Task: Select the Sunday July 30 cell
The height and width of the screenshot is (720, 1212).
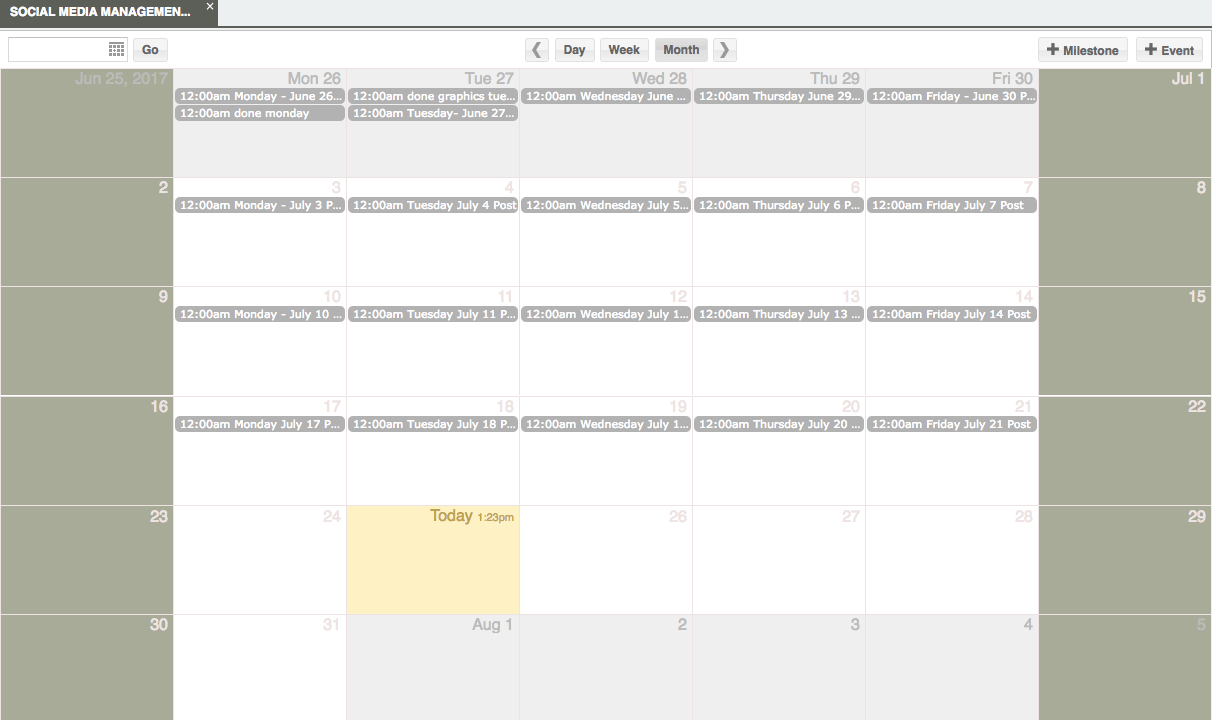Action: pyautogui.click(x=87, y=668)
